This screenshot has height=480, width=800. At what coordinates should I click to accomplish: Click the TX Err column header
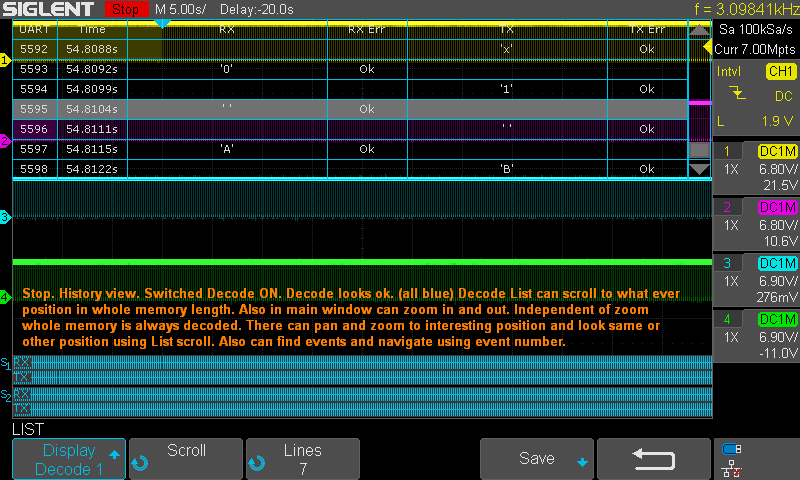coord(646,30)
